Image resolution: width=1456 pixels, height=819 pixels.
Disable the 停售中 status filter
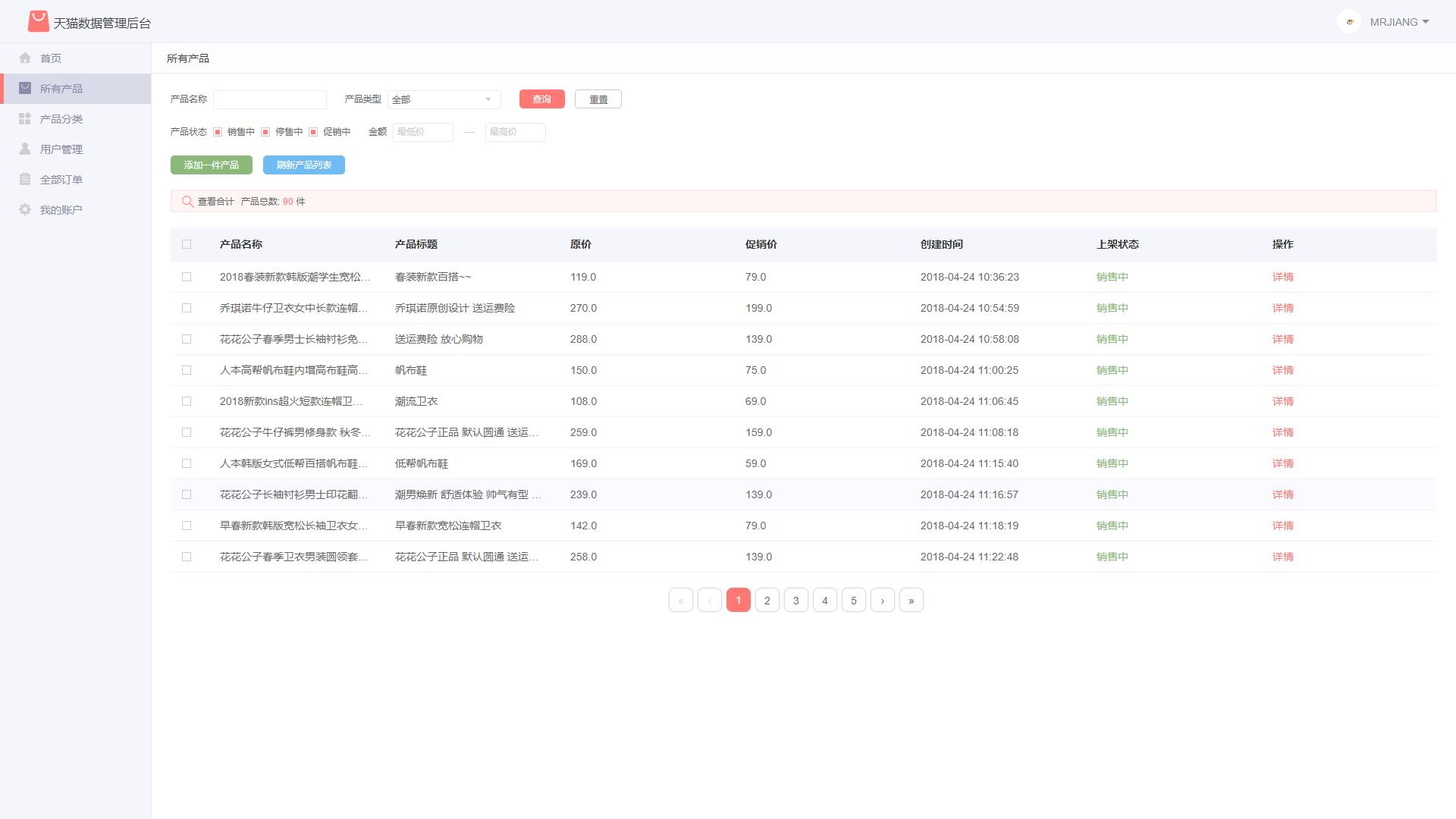(x=265, y=132)
